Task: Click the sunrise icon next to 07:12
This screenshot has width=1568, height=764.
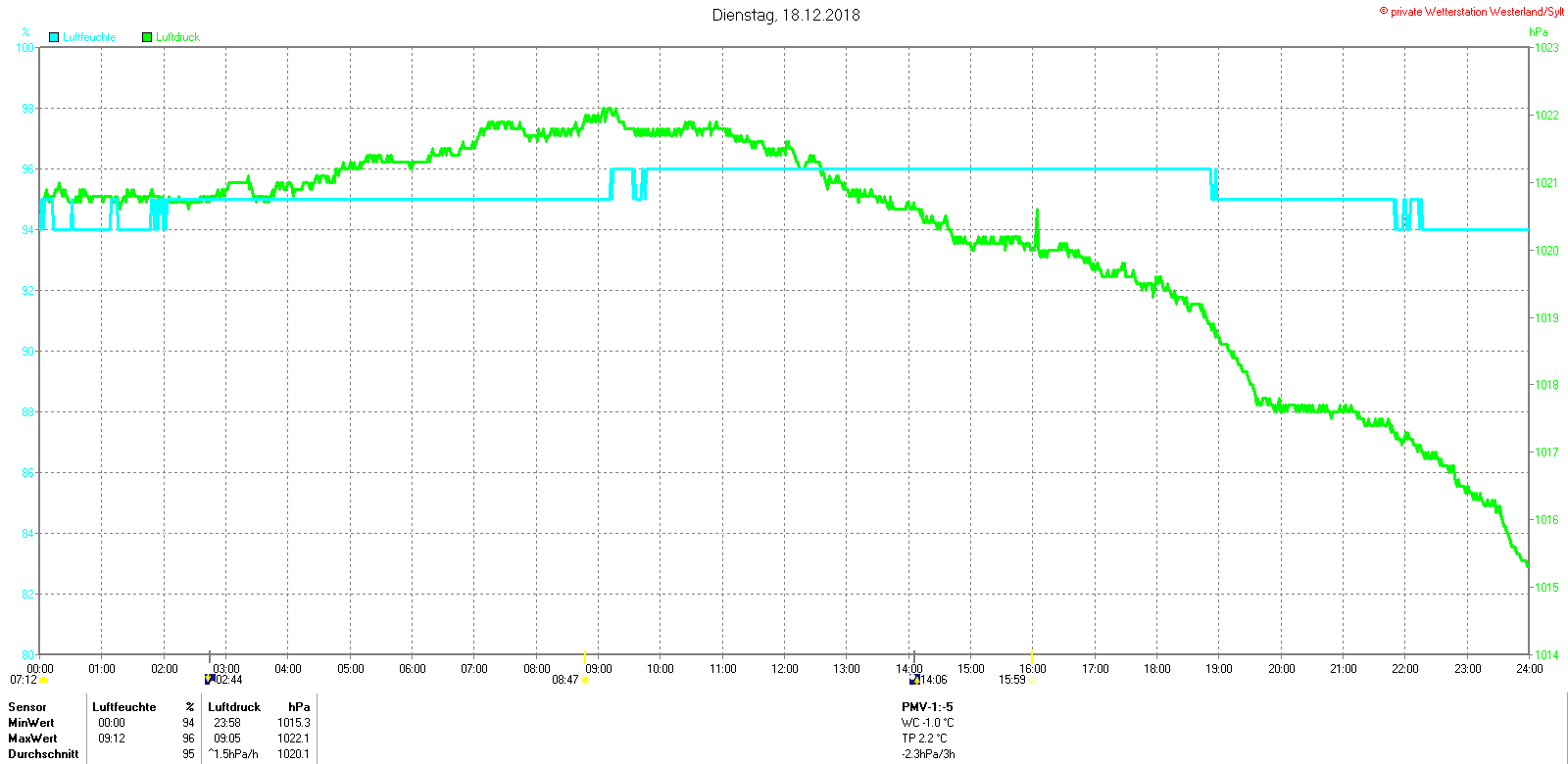Action: click(x=44, y=680)
